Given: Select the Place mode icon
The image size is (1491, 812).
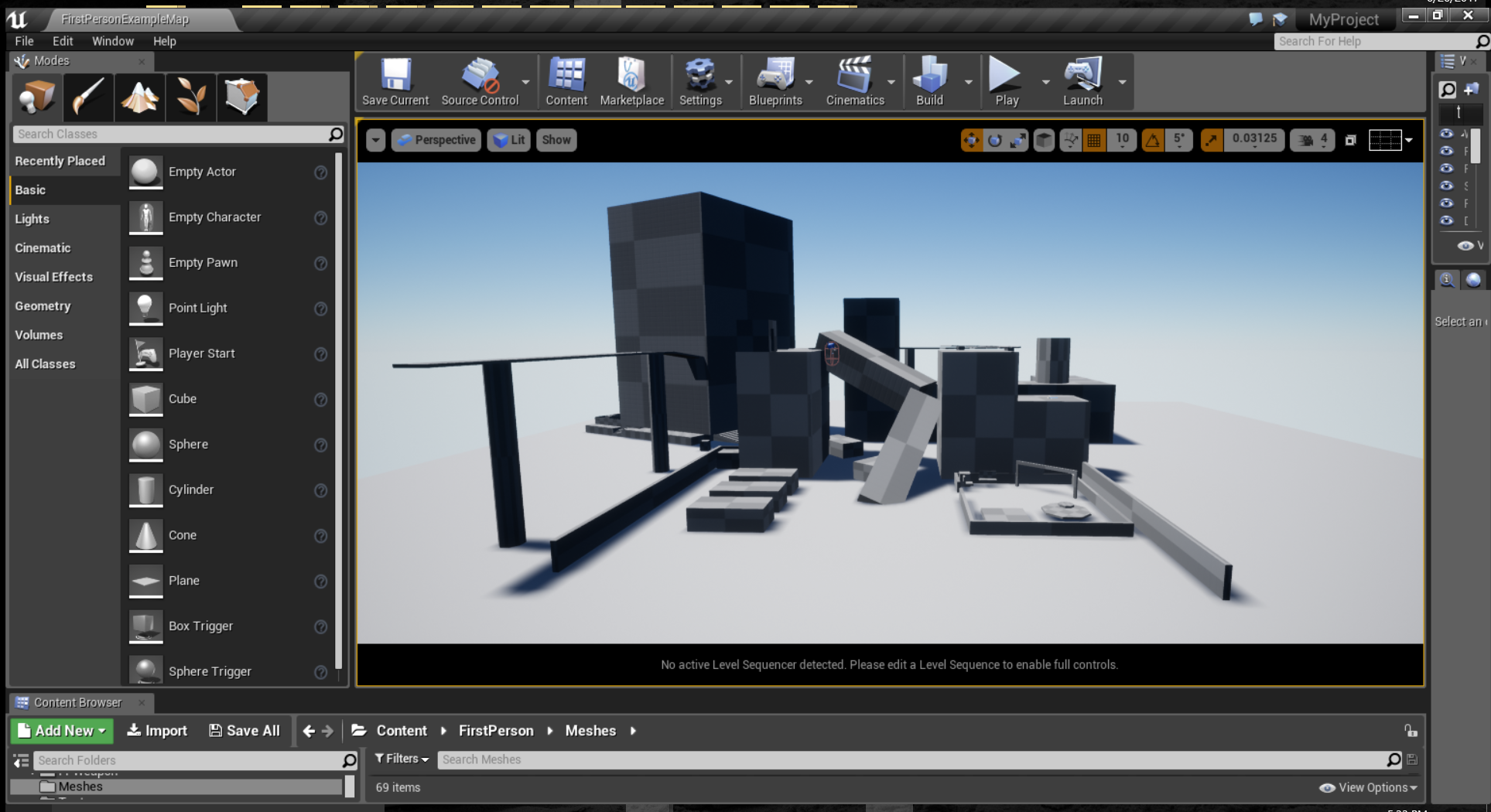Looking at the screenshot, I should coord(36,97).
